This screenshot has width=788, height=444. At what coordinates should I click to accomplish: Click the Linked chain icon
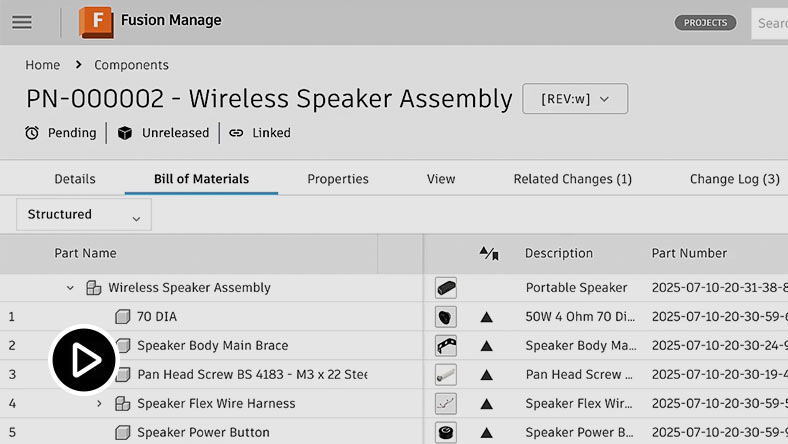click(x=236, y=133)
